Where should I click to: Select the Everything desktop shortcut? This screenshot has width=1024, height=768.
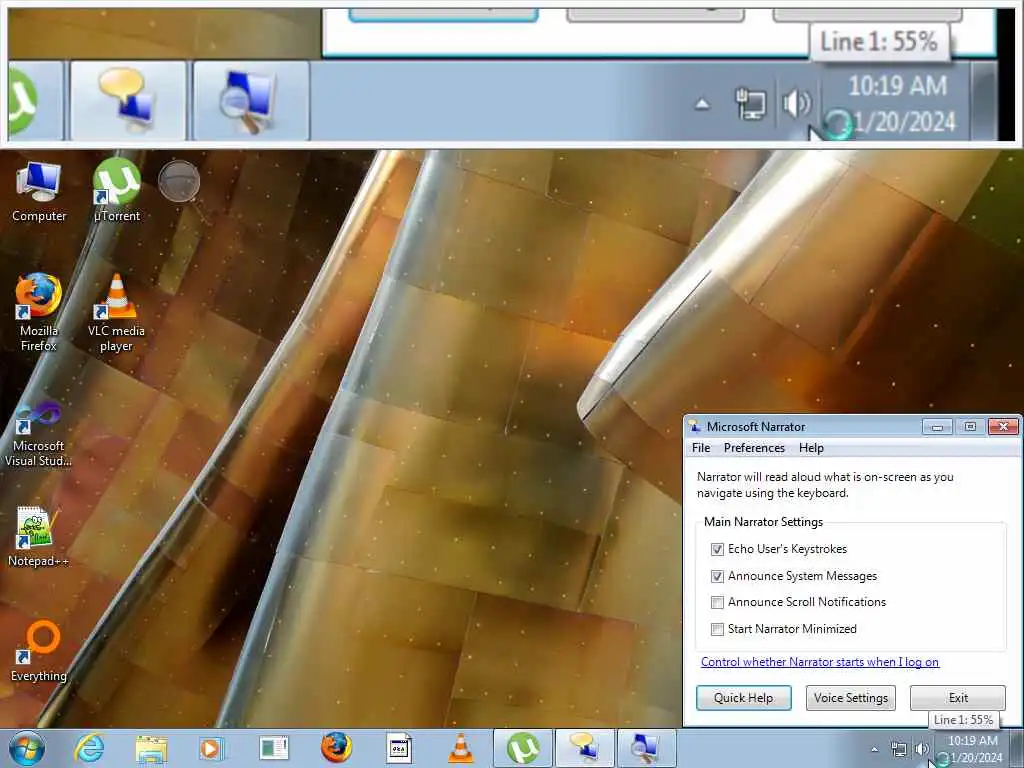pyautogui.click(x=39, y=650)
